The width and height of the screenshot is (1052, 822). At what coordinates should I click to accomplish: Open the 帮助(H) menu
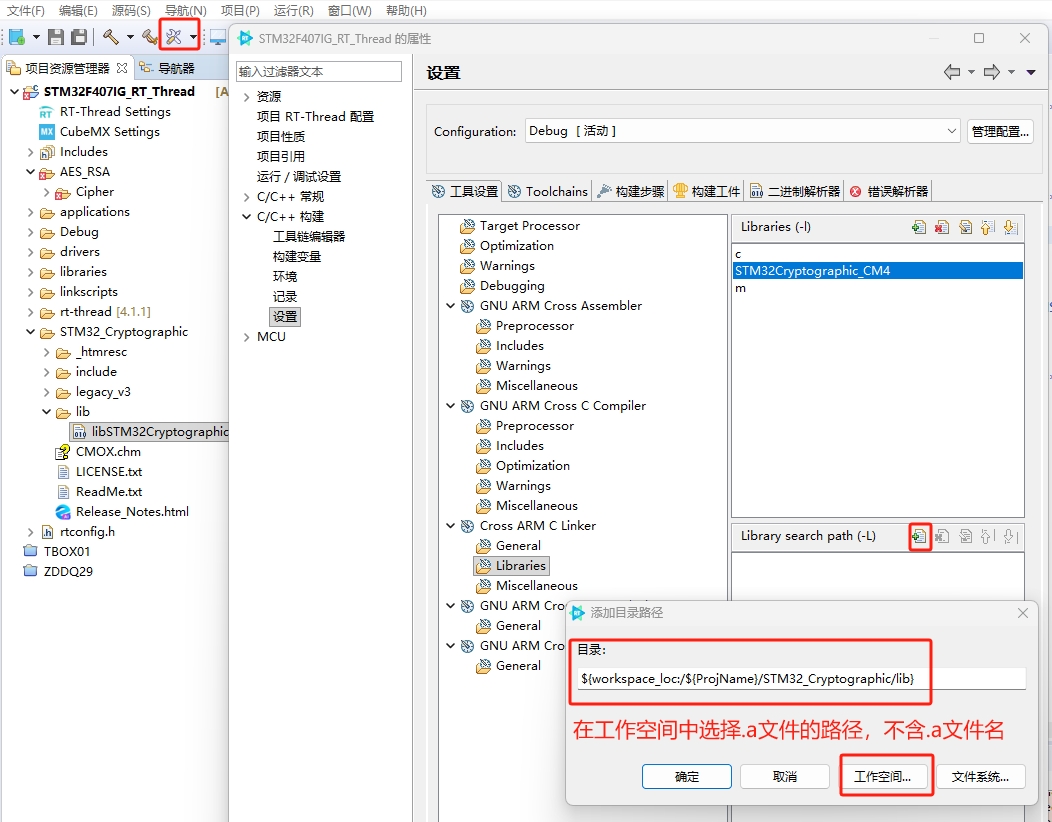pyautogui.click(x=406, y=11)
